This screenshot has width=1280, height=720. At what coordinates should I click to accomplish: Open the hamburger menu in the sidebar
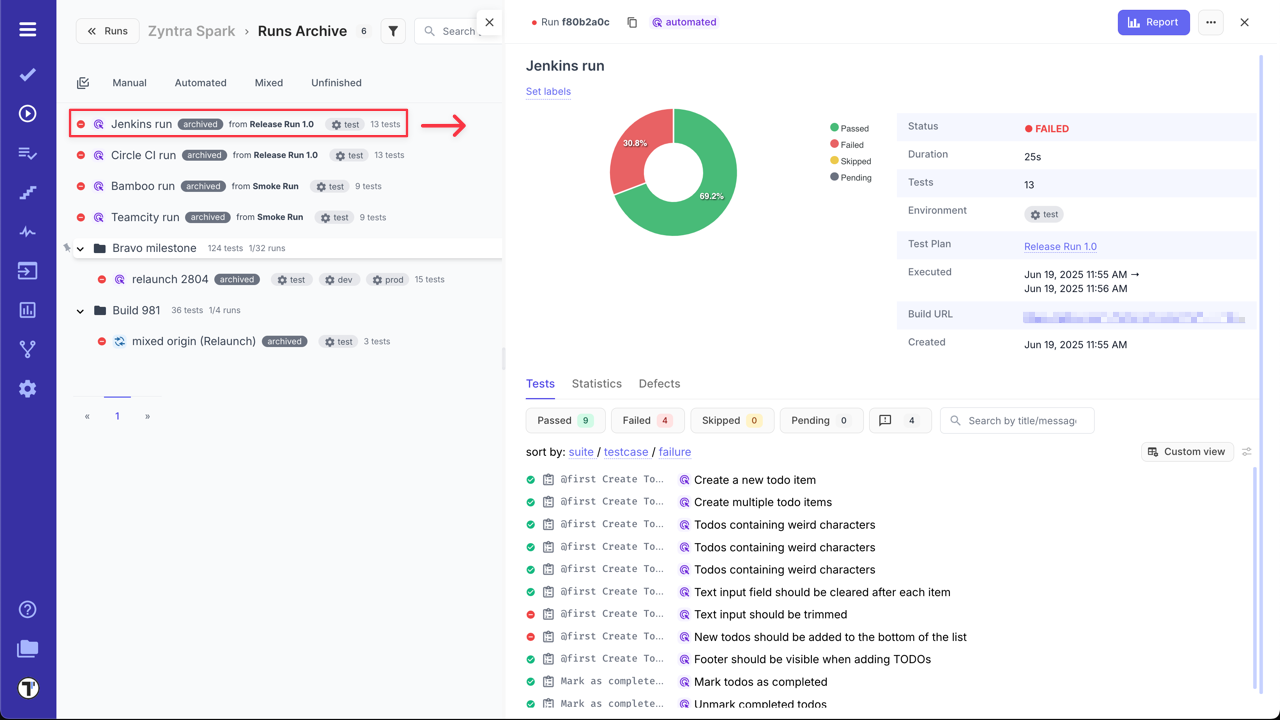tap(27, 27)
